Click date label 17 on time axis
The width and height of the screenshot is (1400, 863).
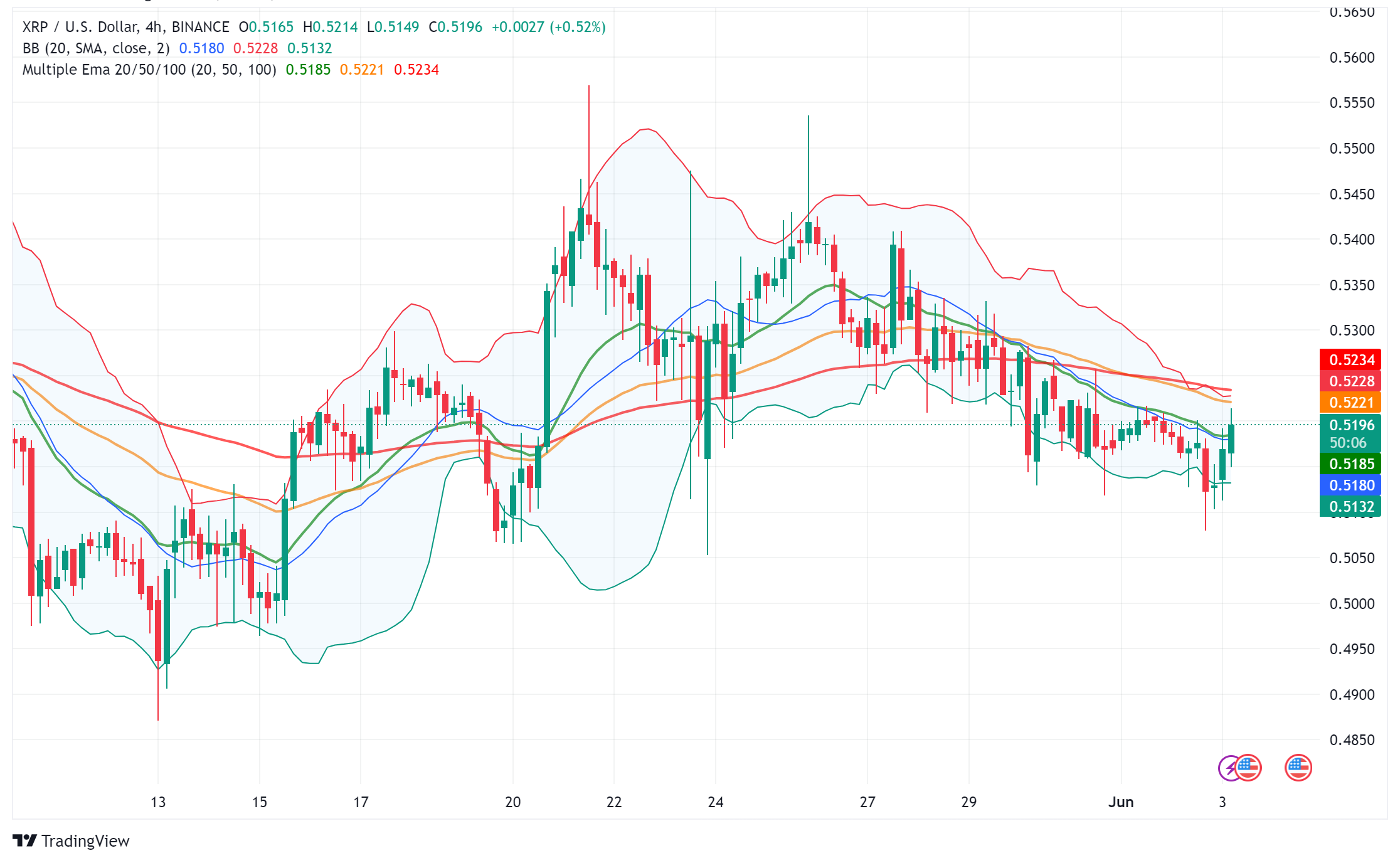pos(361,802)
